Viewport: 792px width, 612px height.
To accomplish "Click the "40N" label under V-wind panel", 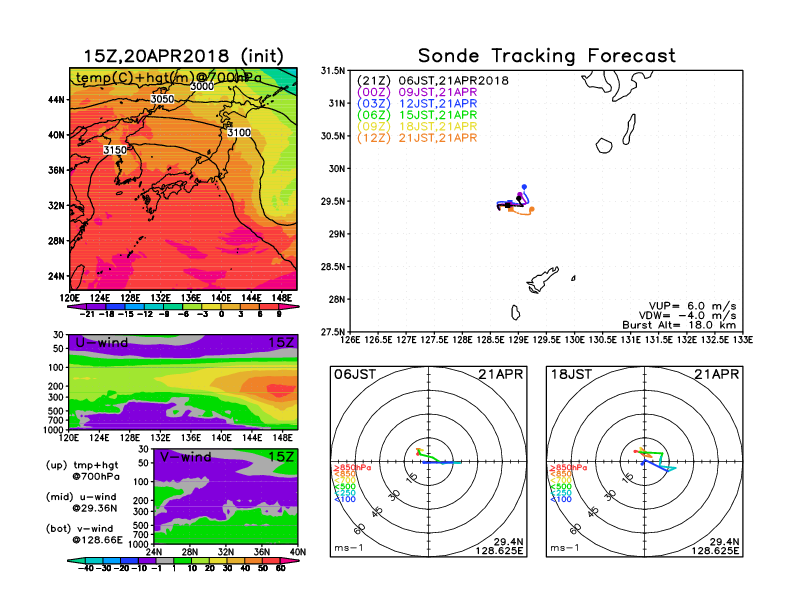I will [298, 552].
